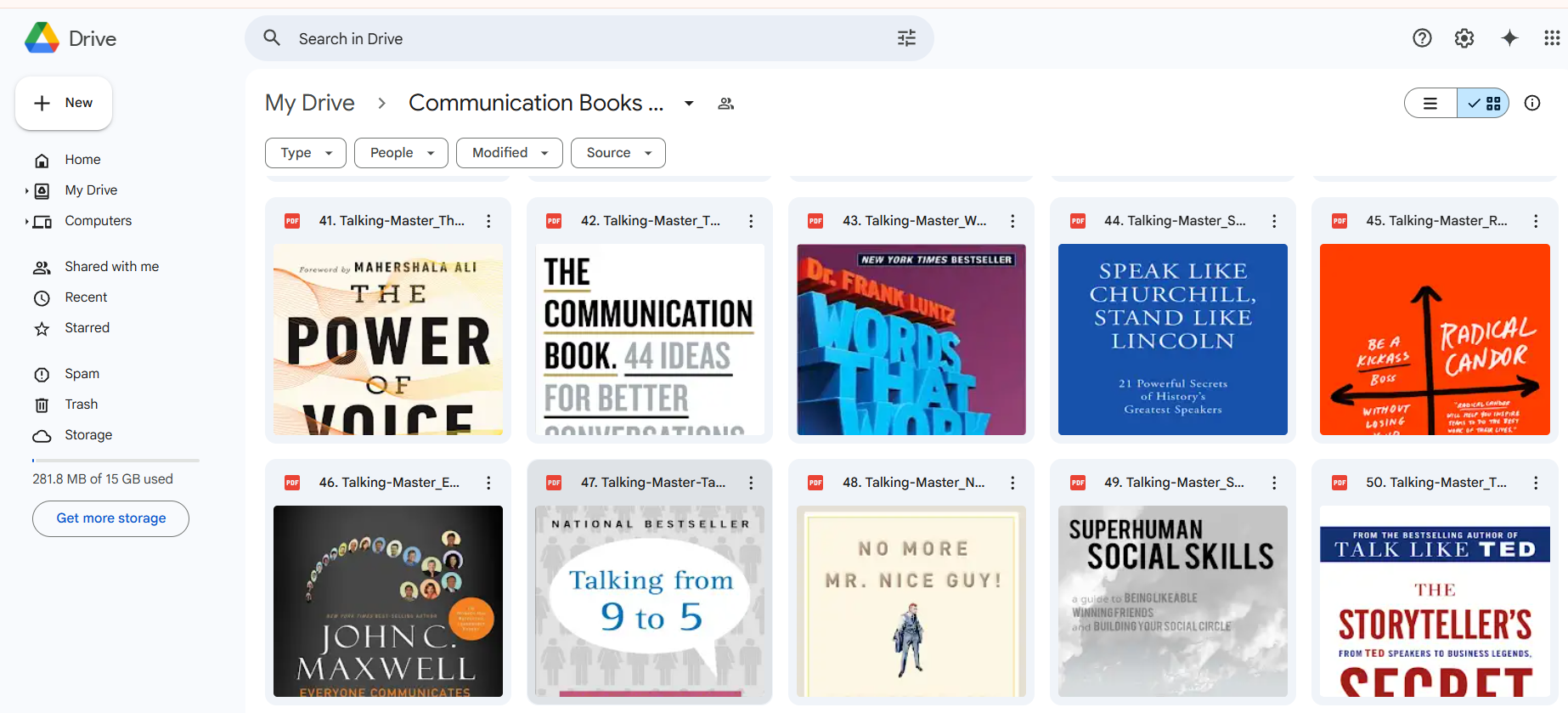The width and height of the screenshot is (1568, 713).
Task: Click the Help question mark icon
Action: pos(1422,38)
